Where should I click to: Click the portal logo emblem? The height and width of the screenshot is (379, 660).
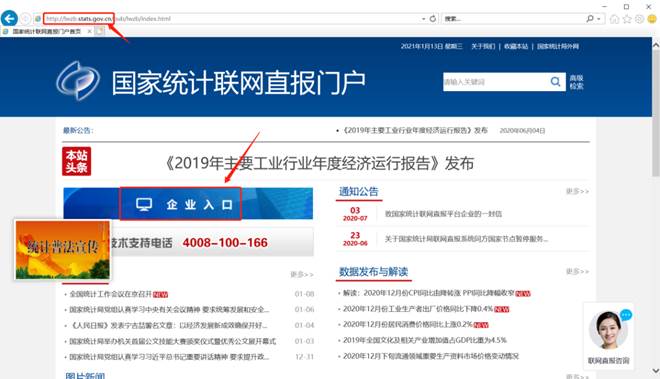pyautogui.click(x=78, y=81)
